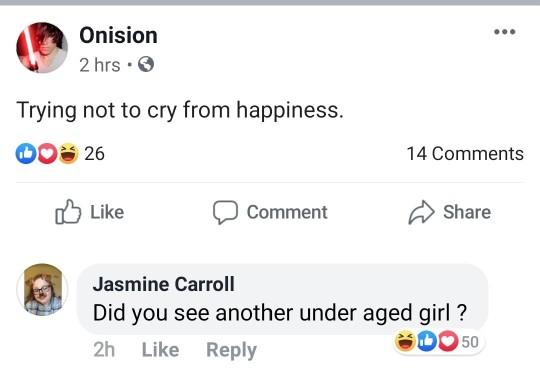Open the three-dot post options menu
This screenshot has height=372, width=540.
point(505,32)
